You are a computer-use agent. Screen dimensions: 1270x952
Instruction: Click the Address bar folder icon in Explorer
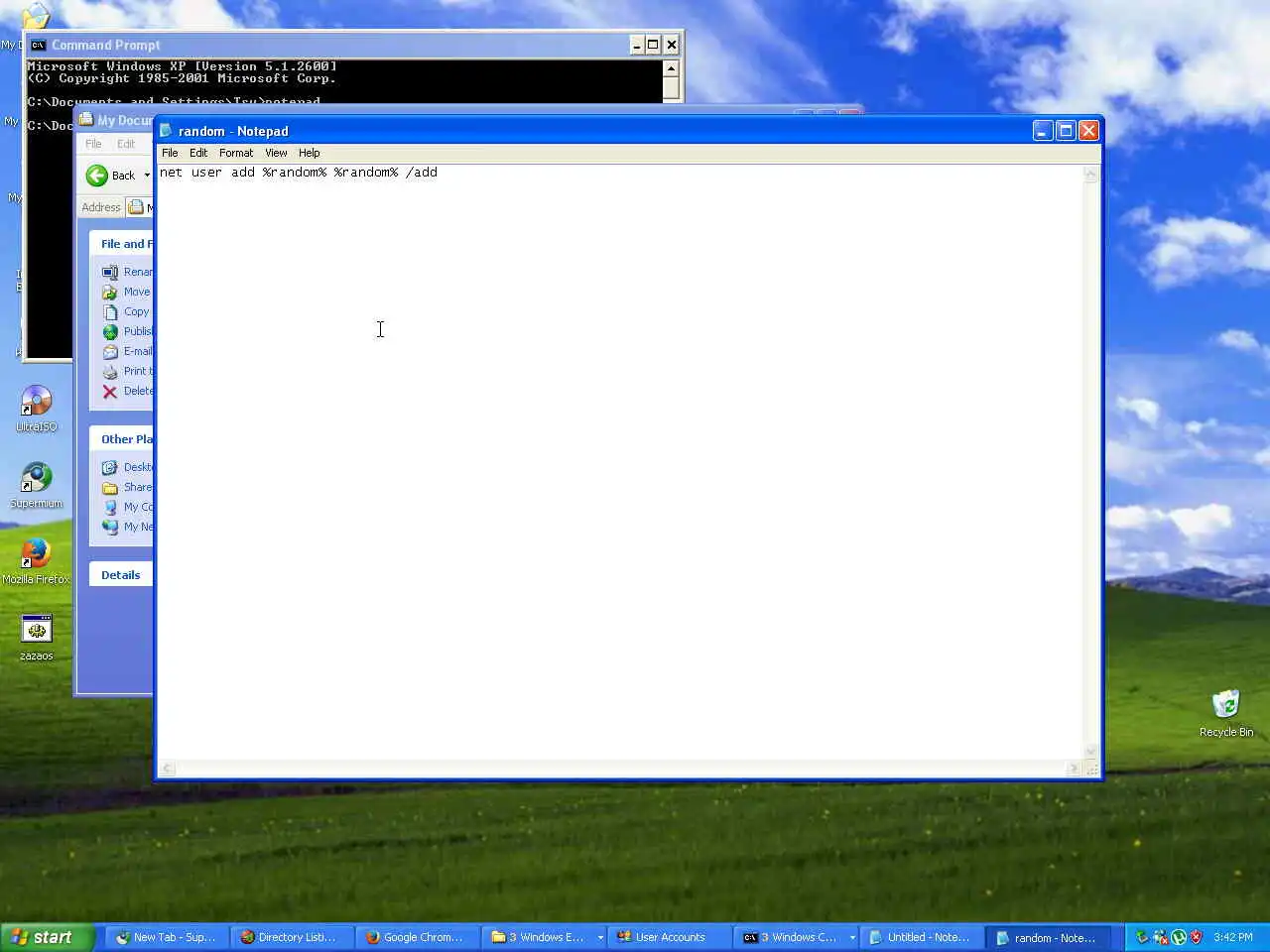click(136, 207)
